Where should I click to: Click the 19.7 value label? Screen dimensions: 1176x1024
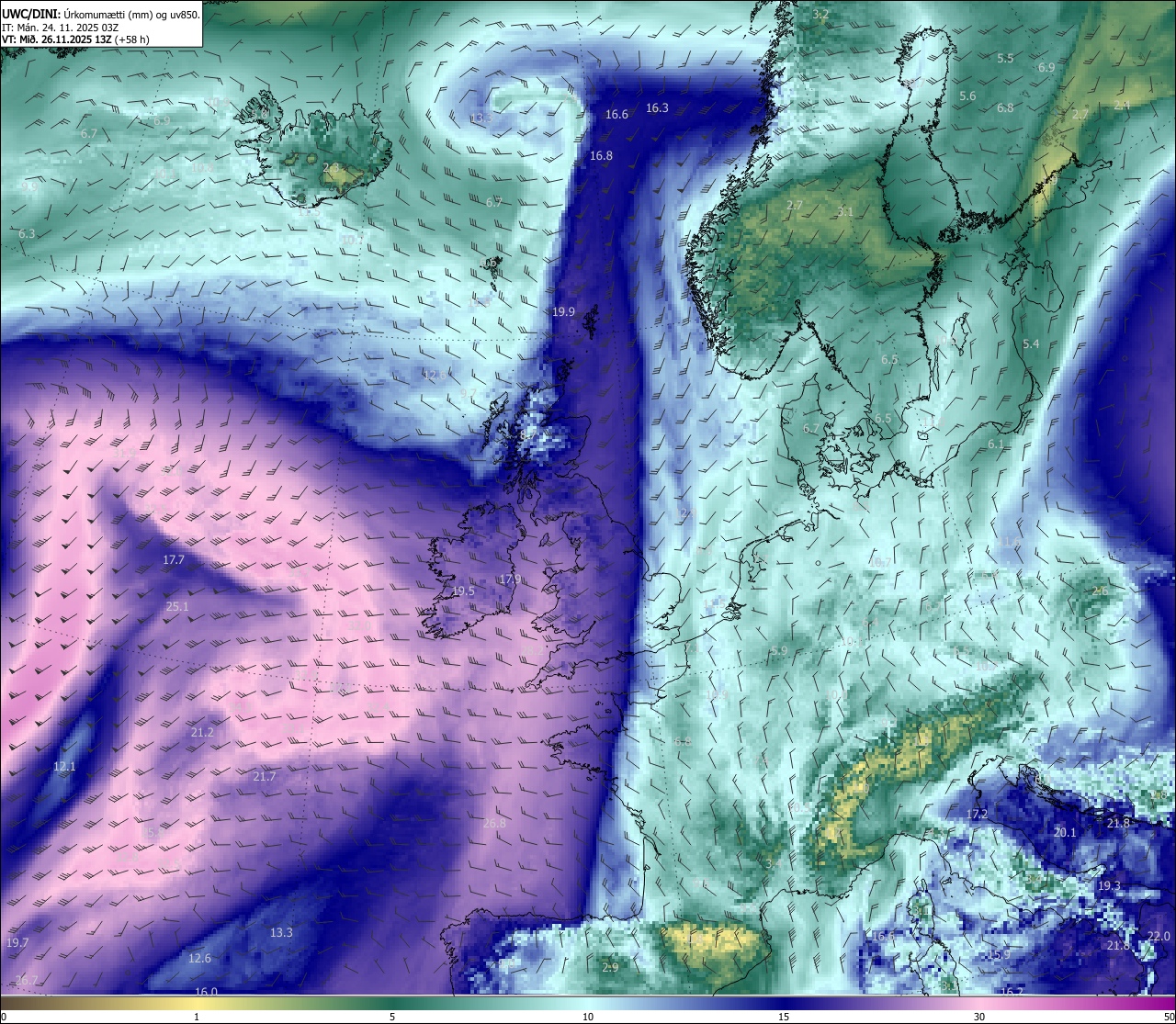17,942
